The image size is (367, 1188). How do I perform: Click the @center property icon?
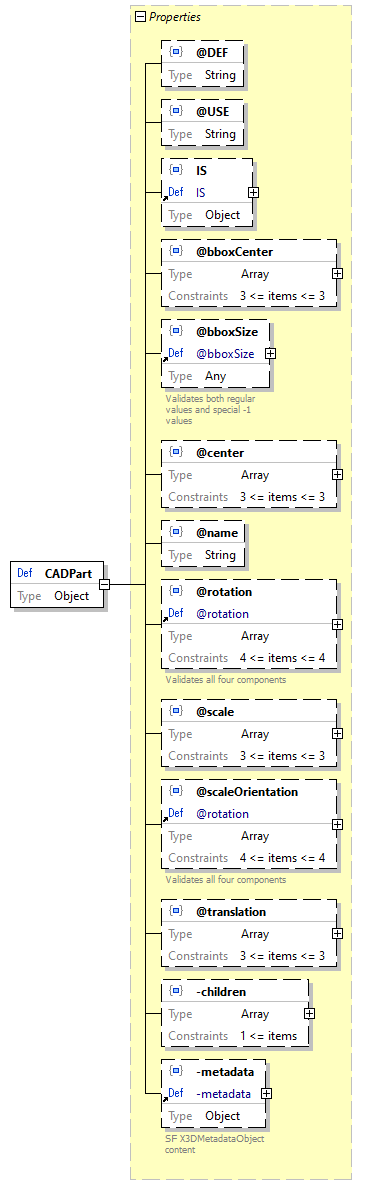click(x=176, y=452)
